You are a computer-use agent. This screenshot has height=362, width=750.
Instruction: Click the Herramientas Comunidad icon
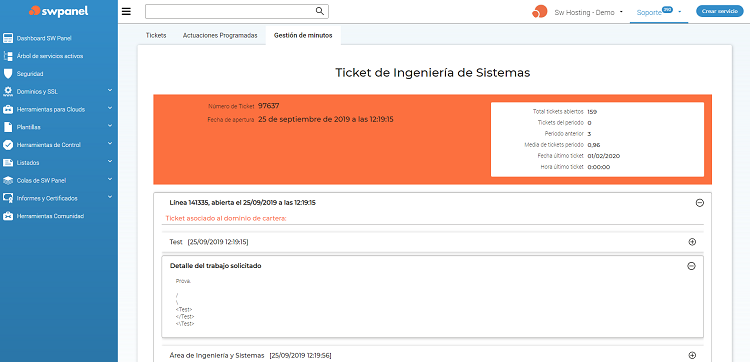[x=8, y=216]
